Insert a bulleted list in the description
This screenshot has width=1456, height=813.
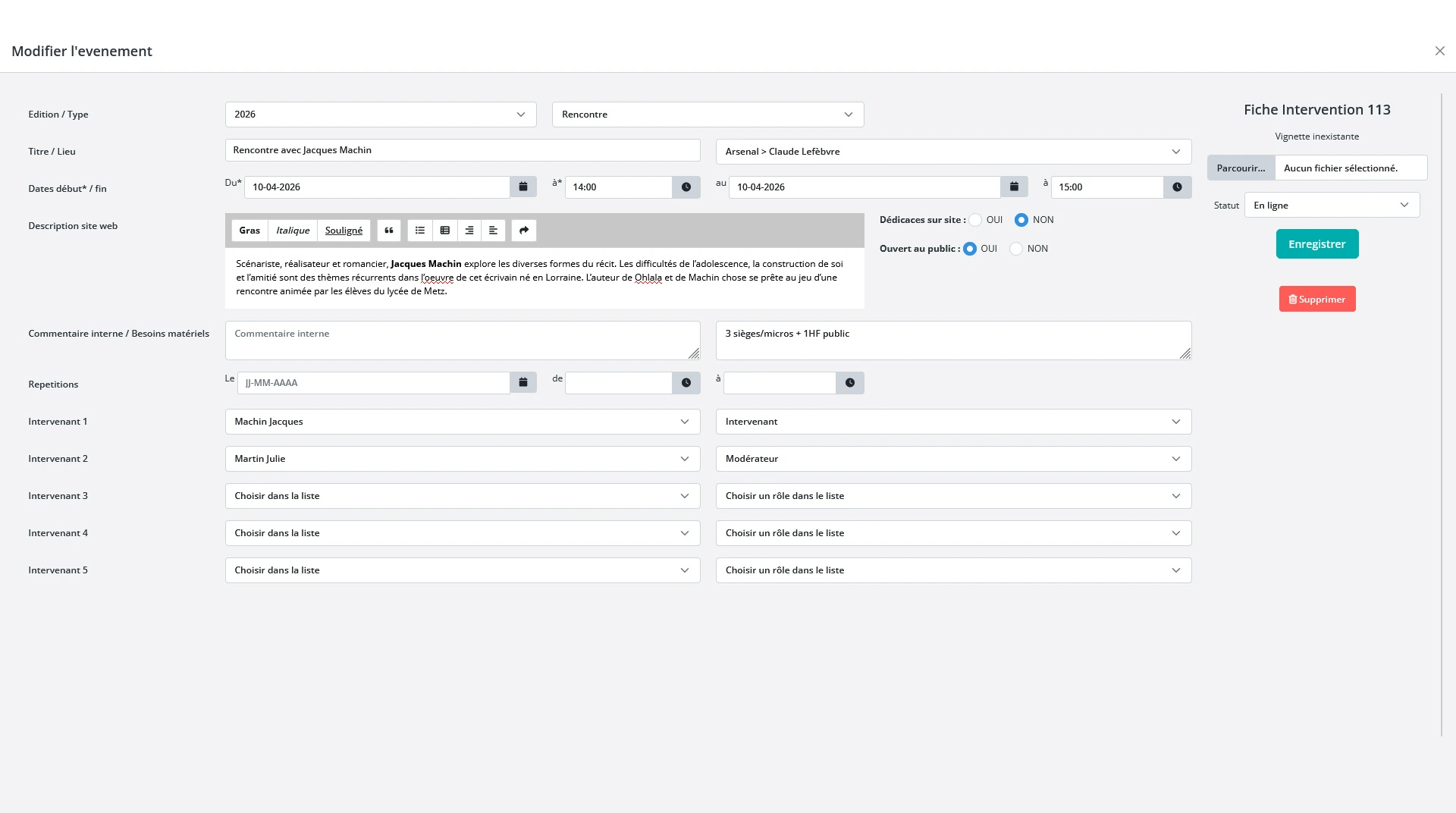pos(420,231)
